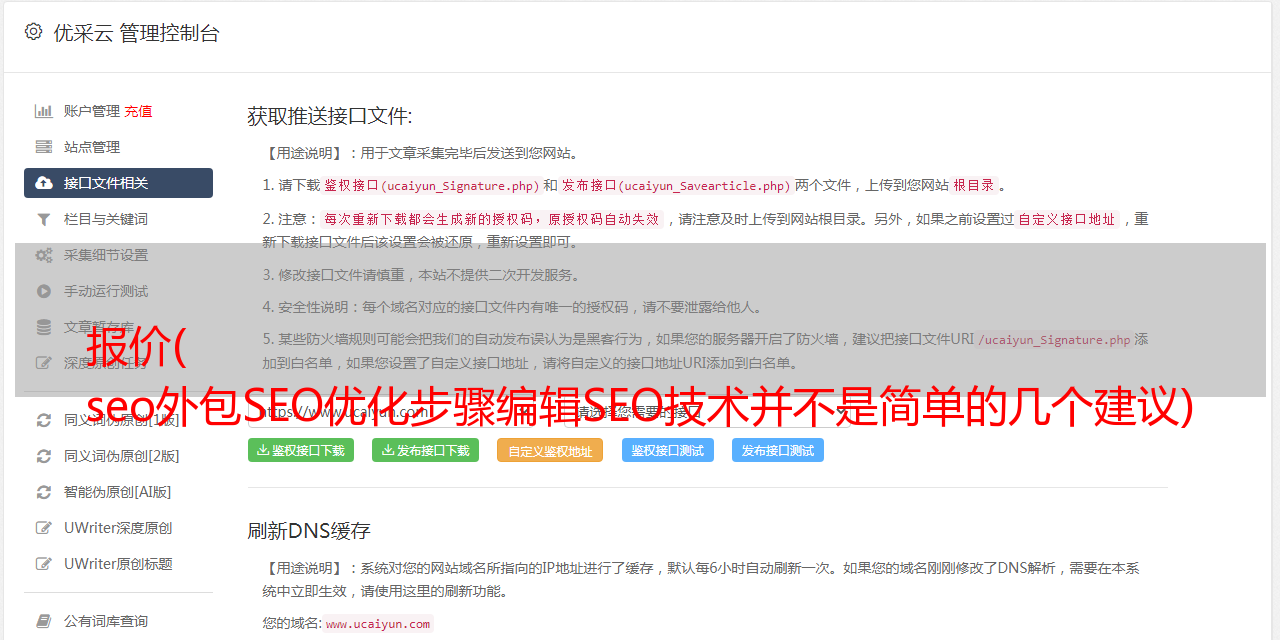This screenshot has height=640, width=1280.
Task: Go to 栏目与关键词 in sidebar
Action: pos(106,219)
